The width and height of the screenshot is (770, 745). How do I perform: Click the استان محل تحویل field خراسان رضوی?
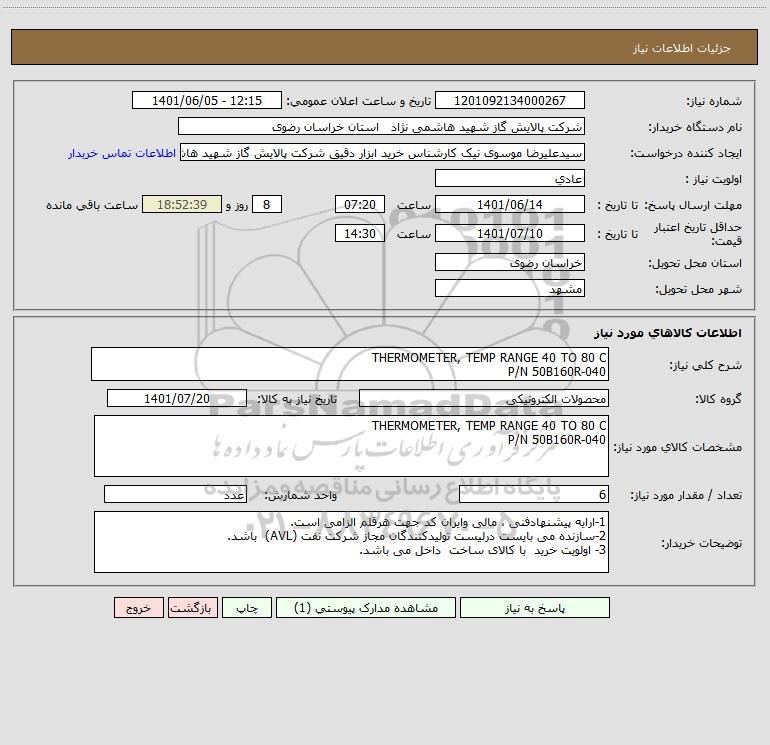(510, 262)
